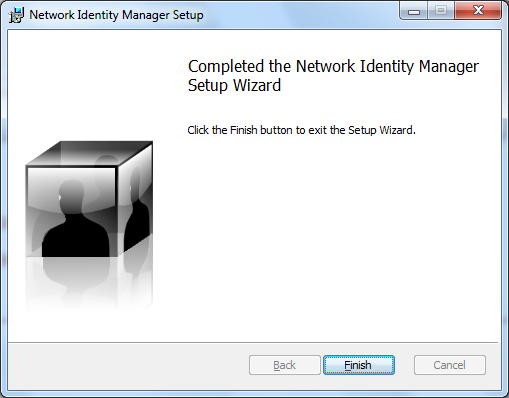Minimize the Network Identity Manager Setup window
This screenshot has height=398, width=509.
click(x=414, y=11)
